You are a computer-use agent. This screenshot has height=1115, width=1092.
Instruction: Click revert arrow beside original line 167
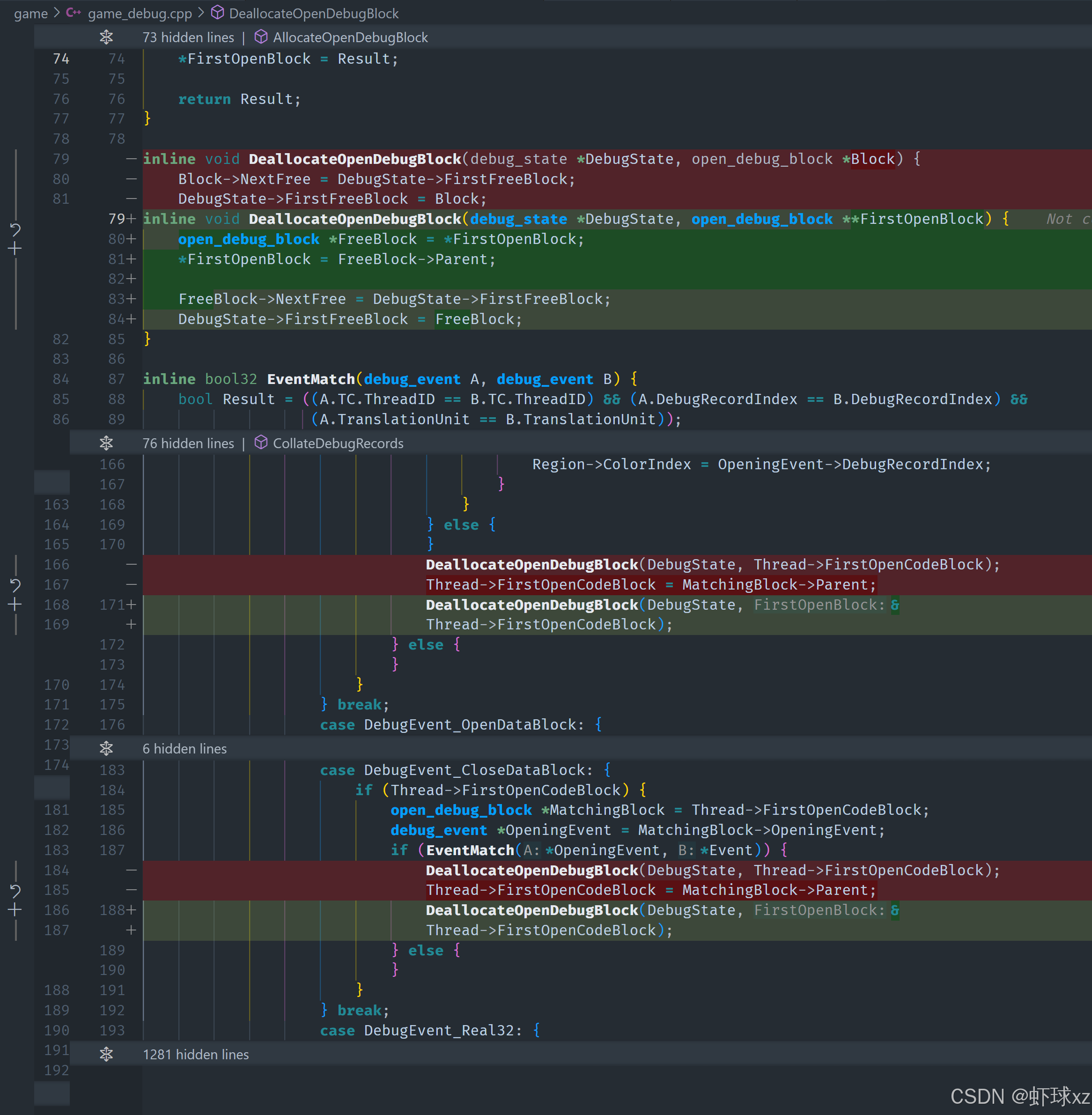15,585
